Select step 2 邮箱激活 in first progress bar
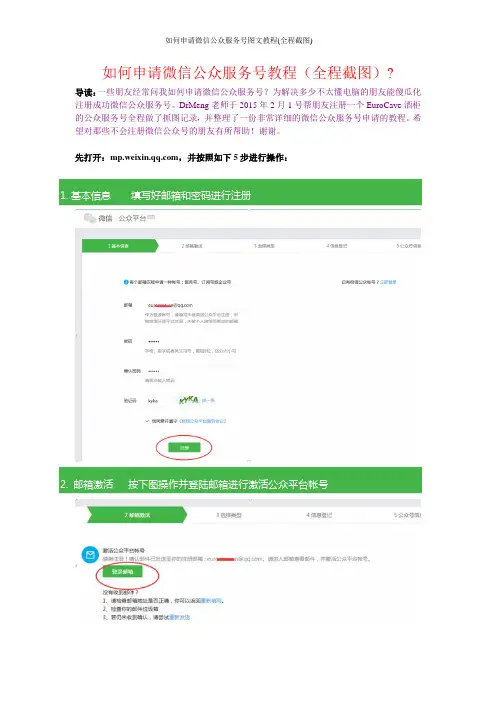The height and width of the screenshot is (702, 496). pos(192,246)
